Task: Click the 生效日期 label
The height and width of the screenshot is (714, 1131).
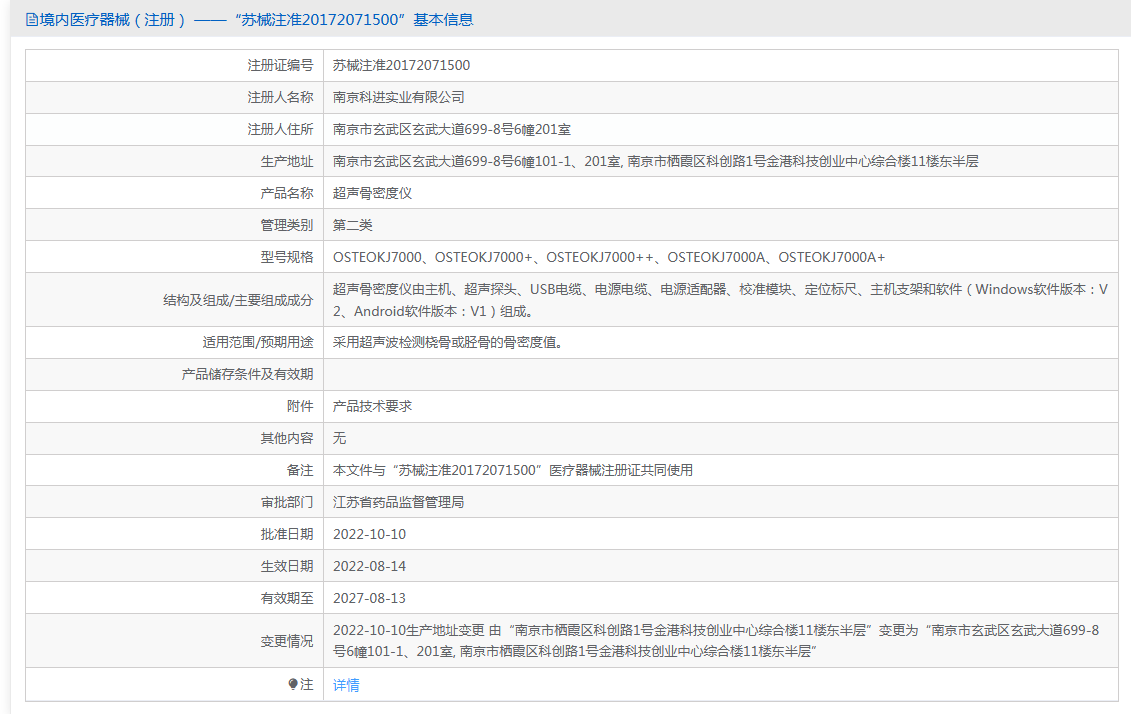Action: coord(287,566)
